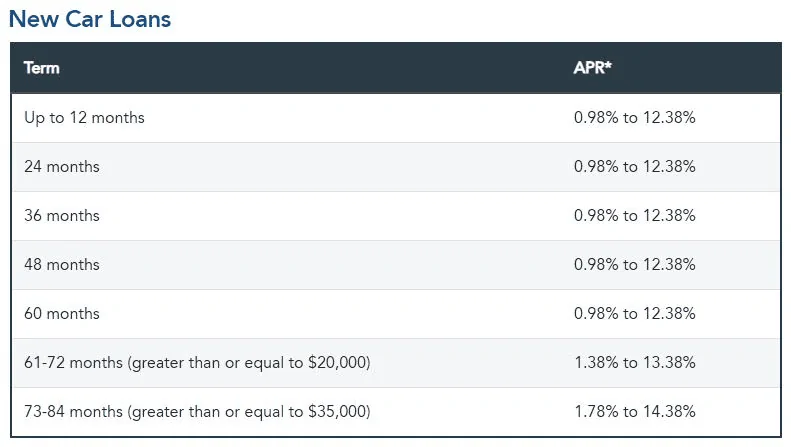This screenshot has width=791, height=447.
Task: Select the 48 months term cell
Action: tap(62, 264)
